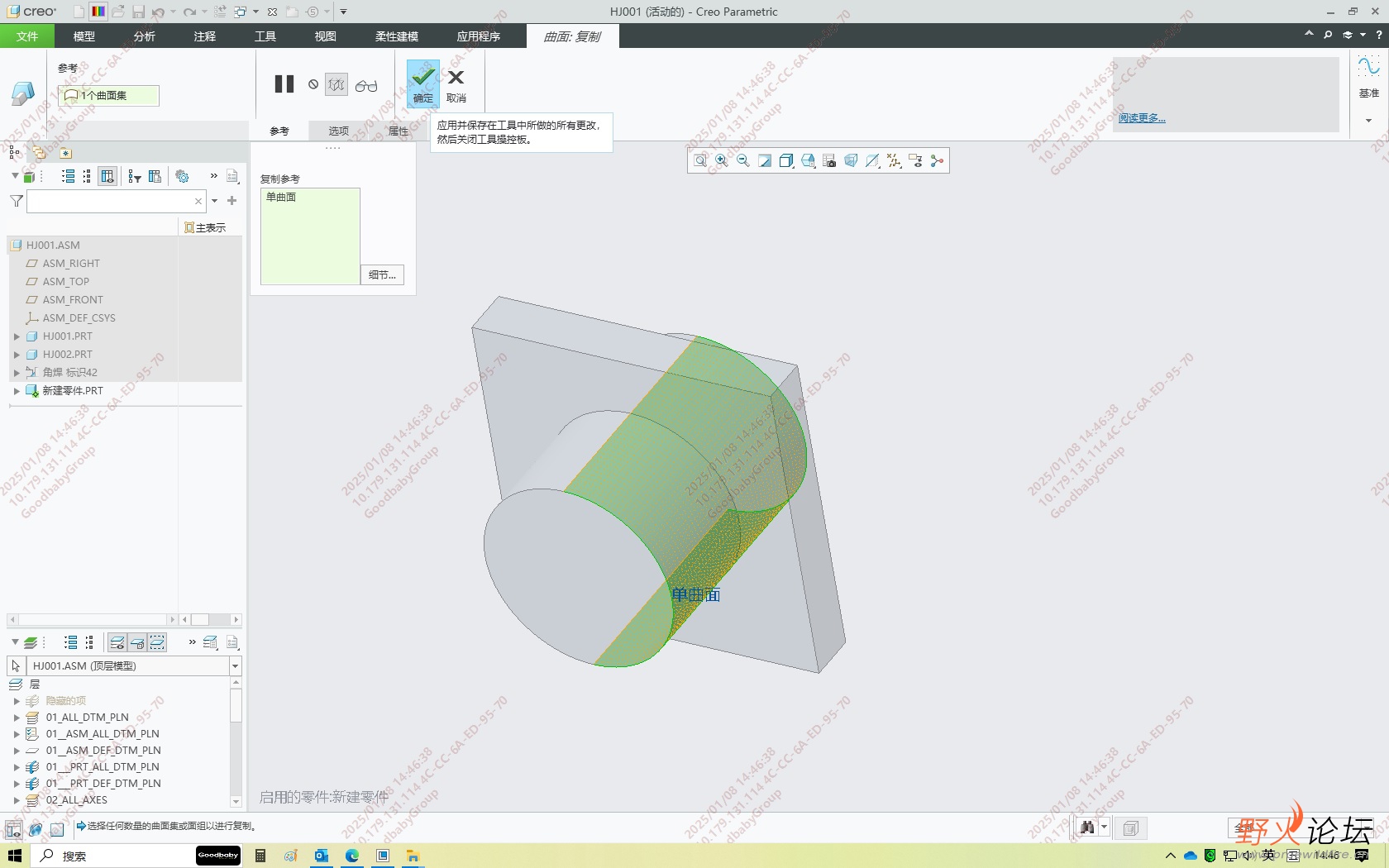Open Microsoft Edge from the taskbar
Viewport: 1389px width, 868px height.
pyautogui.click(x=352, y=856)
